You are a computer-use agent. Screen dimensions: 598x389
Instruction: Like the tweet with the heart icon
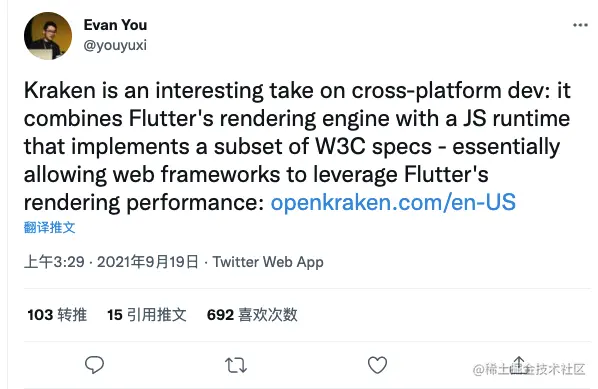[x=377, y=365]
